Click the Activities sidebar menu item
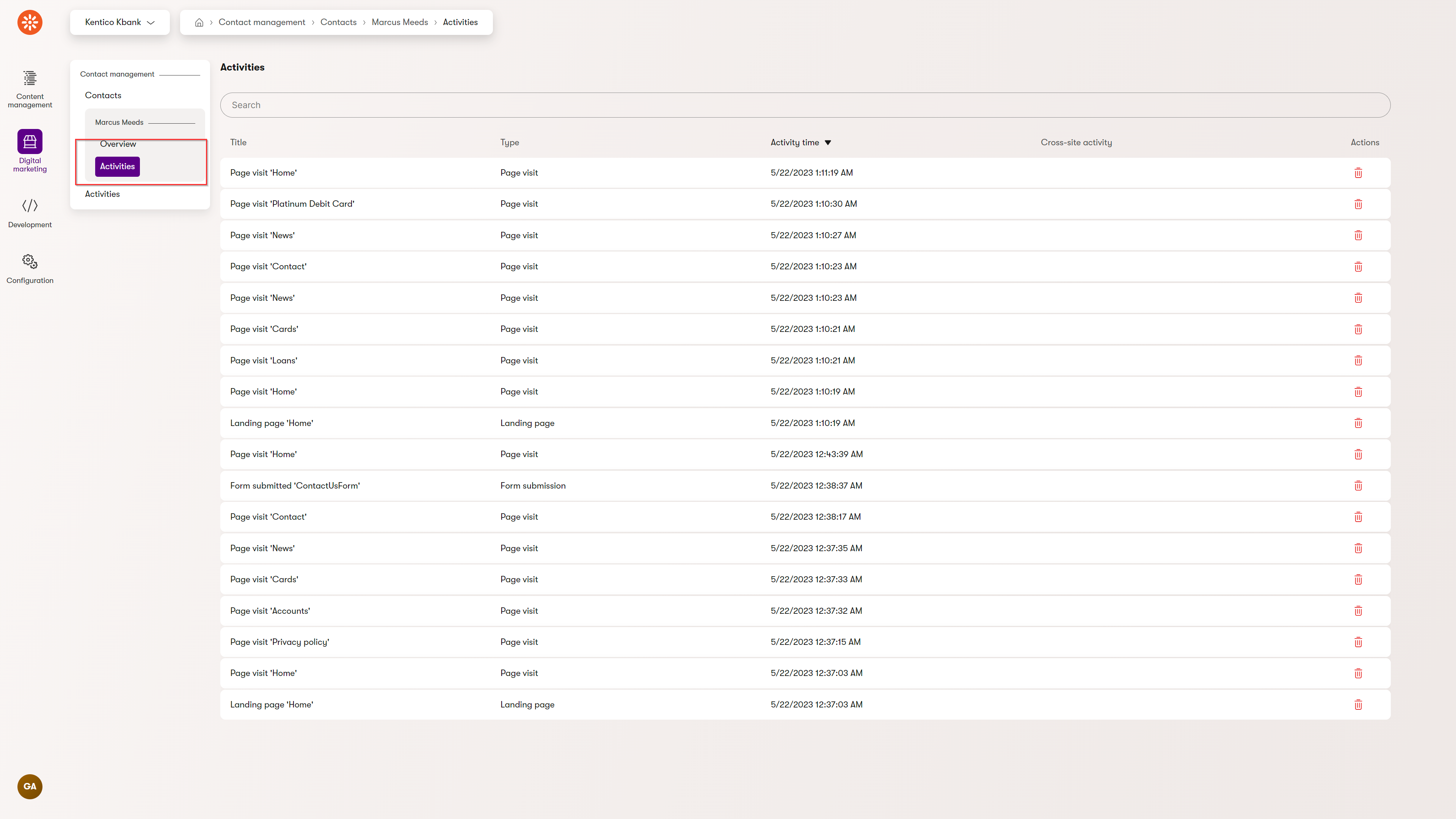 pyautogui.click(x=117, y=166)
